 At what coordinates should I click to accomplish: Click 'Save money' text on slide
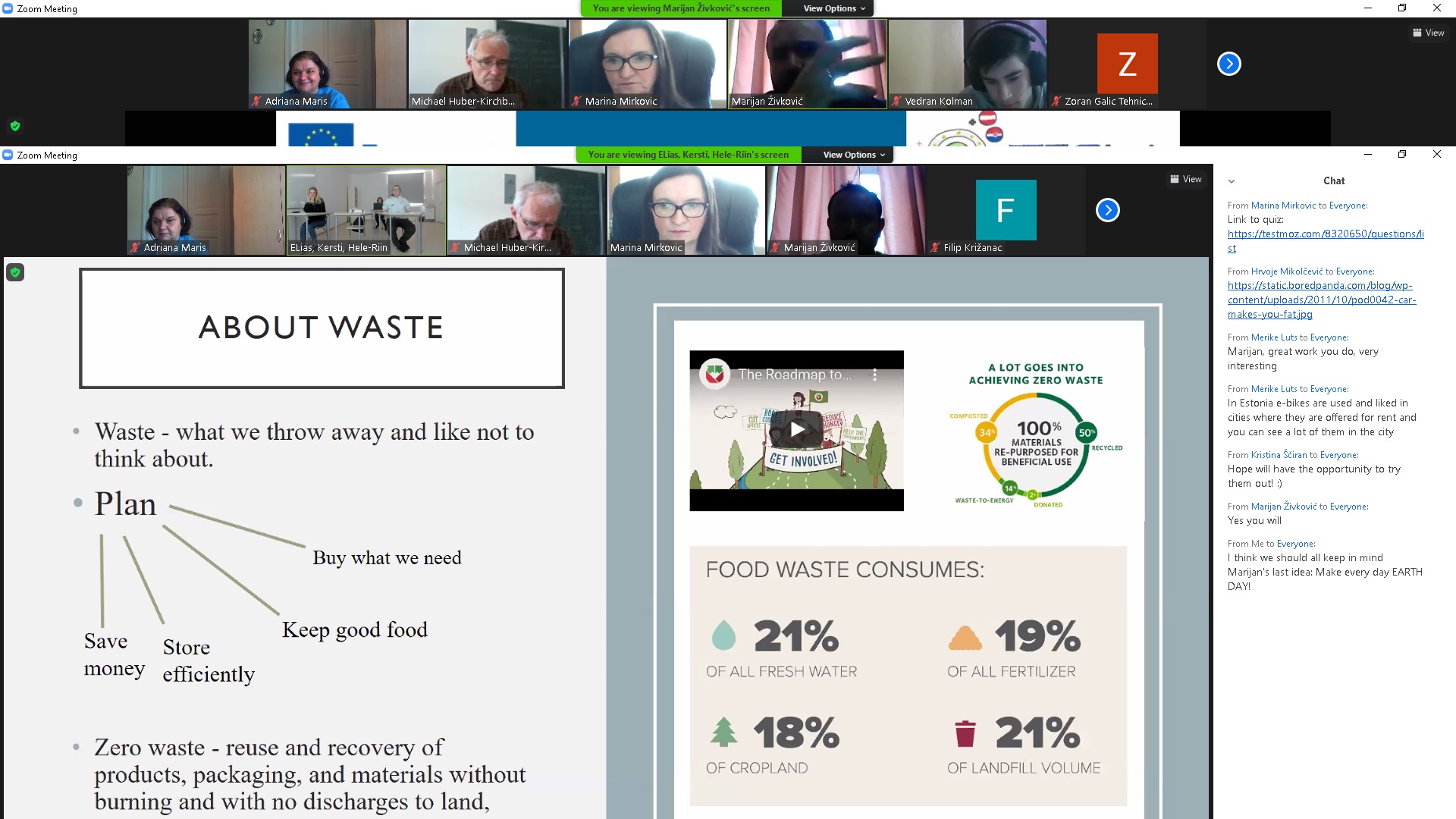[x=115, y=654]
